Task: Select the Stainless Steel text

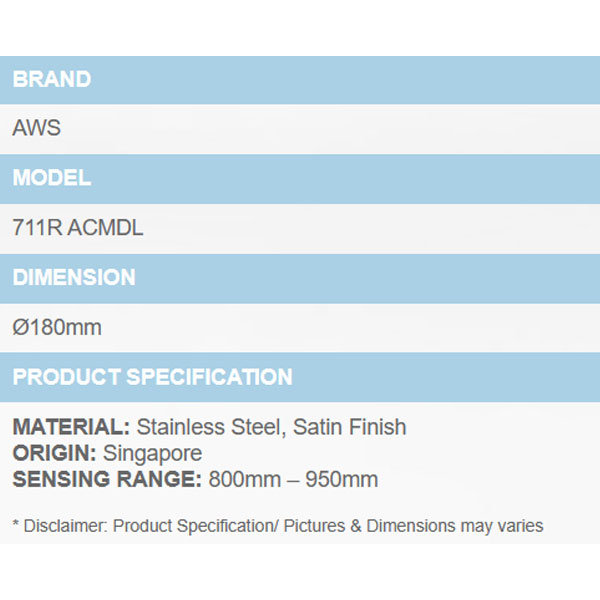Action: click(x=209, y=428)
